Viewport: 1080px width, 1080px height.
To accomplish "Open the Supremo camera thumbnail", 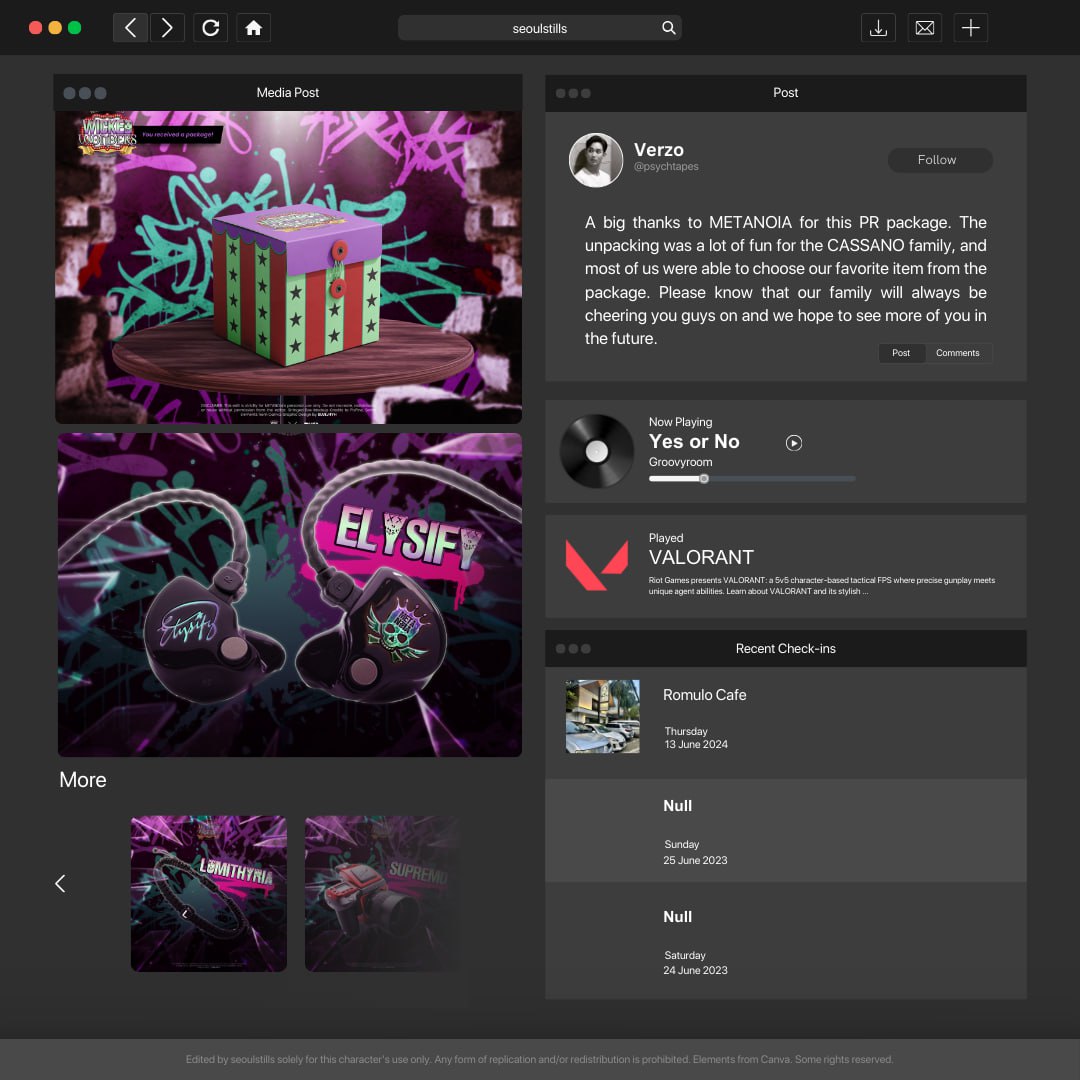I will (382, 894).
